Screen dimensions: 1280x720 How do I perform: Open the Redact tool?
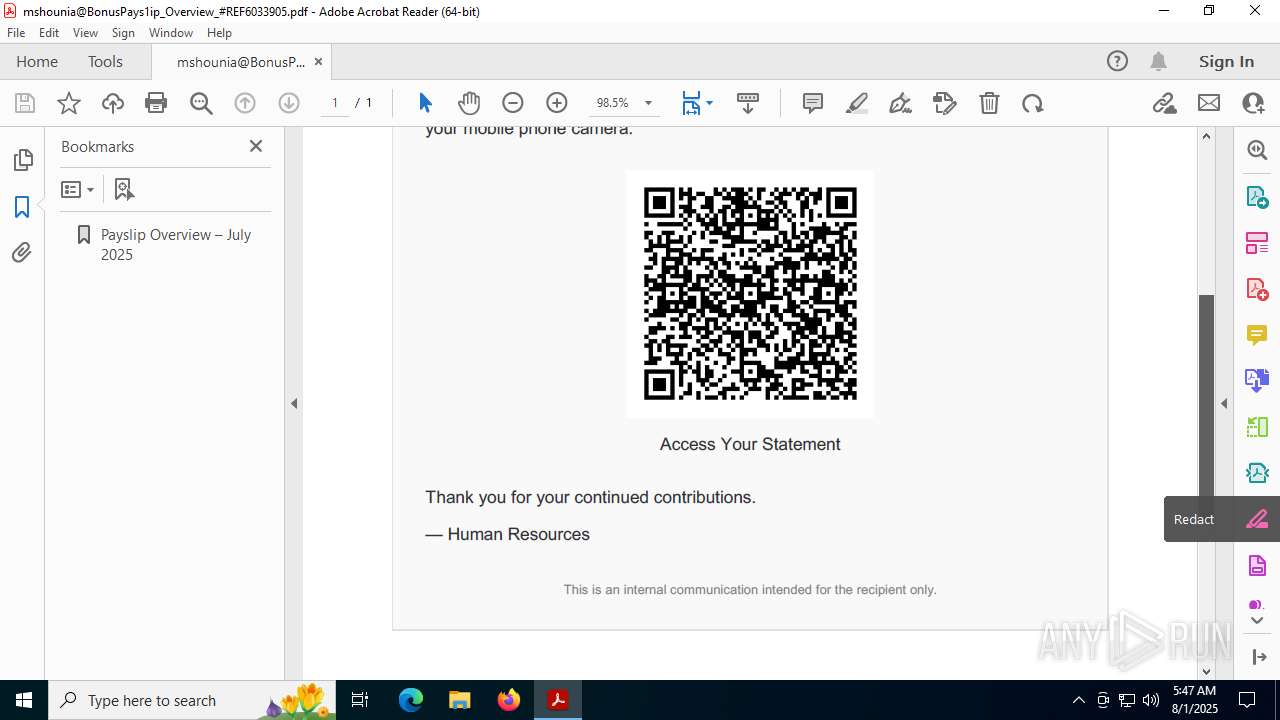(x=1257, y=519)
